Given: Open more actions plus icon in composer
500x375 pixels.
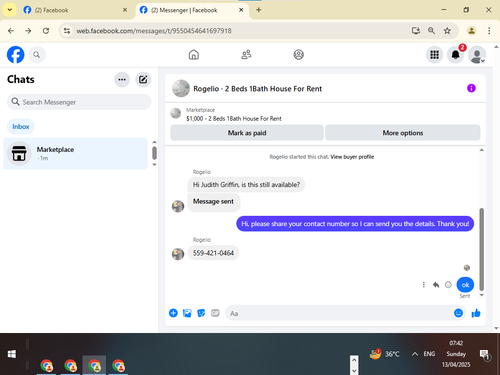Looking at the screenshot, I should pyautogui.click(x=173, y=313).
